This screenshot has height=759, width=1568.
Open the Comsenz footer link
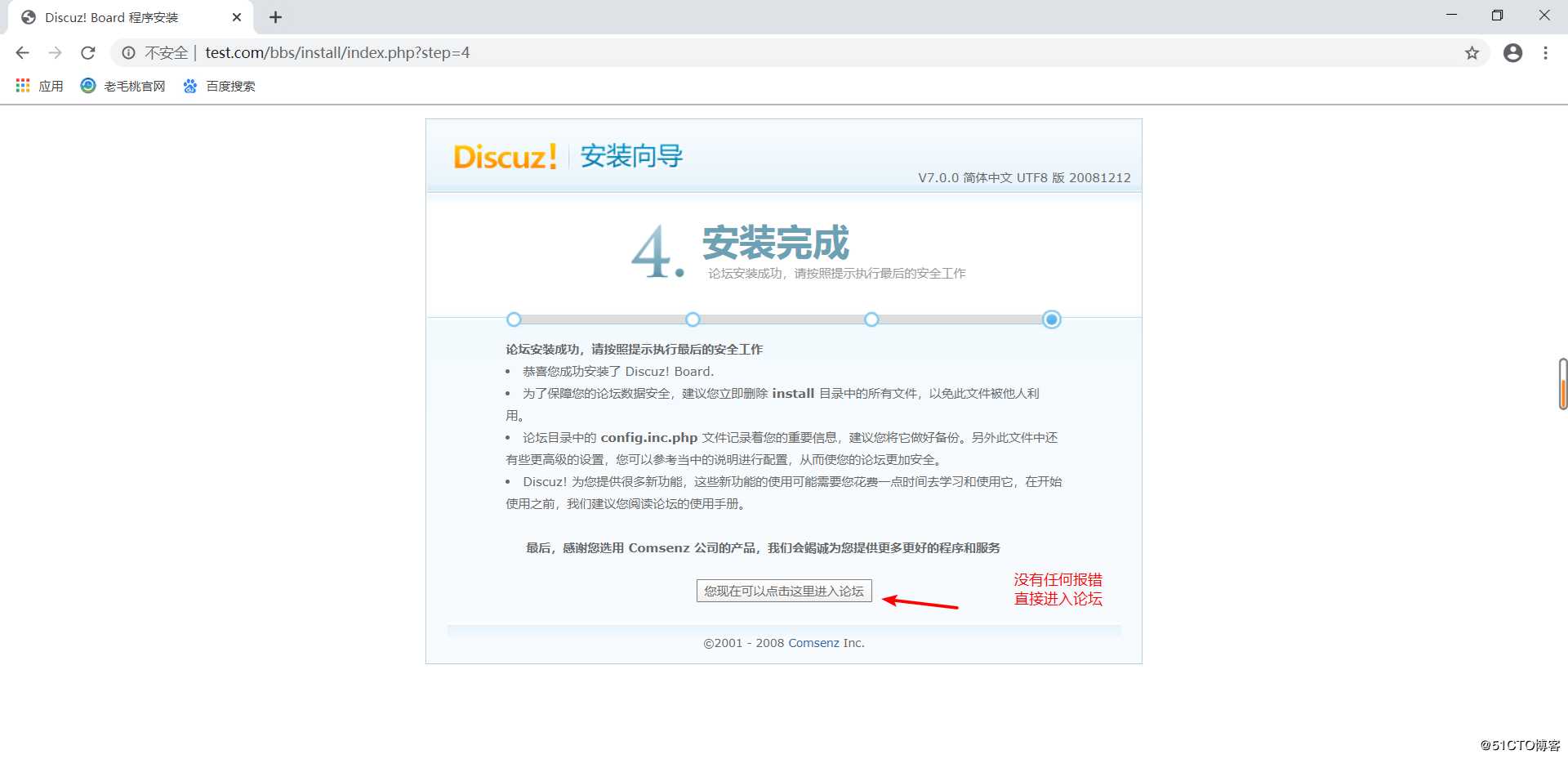[813, 643]
